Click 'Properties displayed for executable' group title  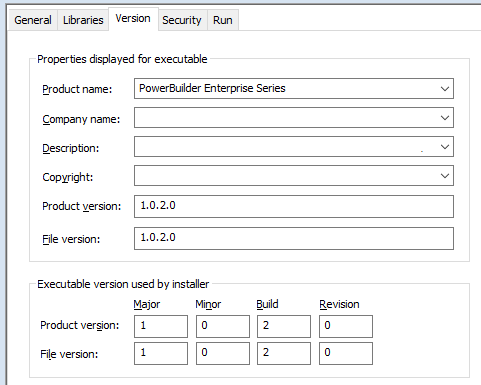click(122, 59)
